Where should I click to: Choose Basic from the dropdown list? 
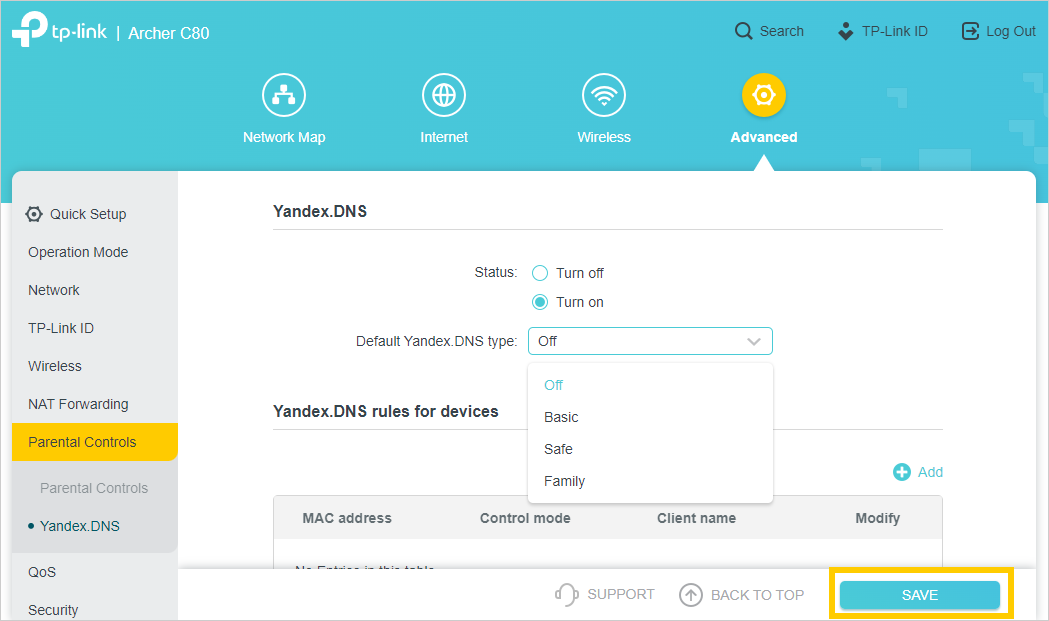561,417
